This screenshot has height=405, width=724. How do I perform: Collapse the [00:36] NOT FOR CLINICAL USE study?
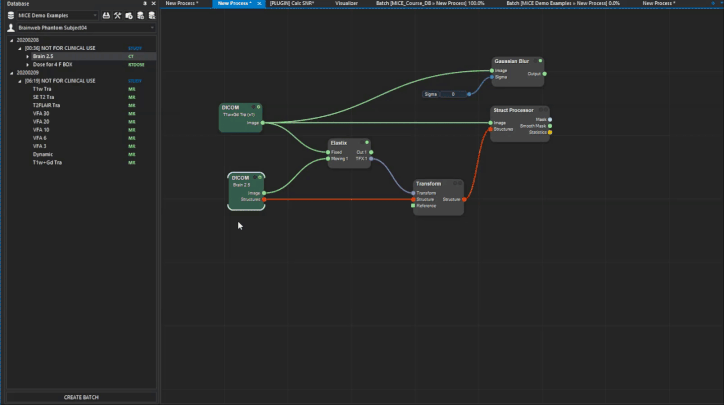(20, 48)
